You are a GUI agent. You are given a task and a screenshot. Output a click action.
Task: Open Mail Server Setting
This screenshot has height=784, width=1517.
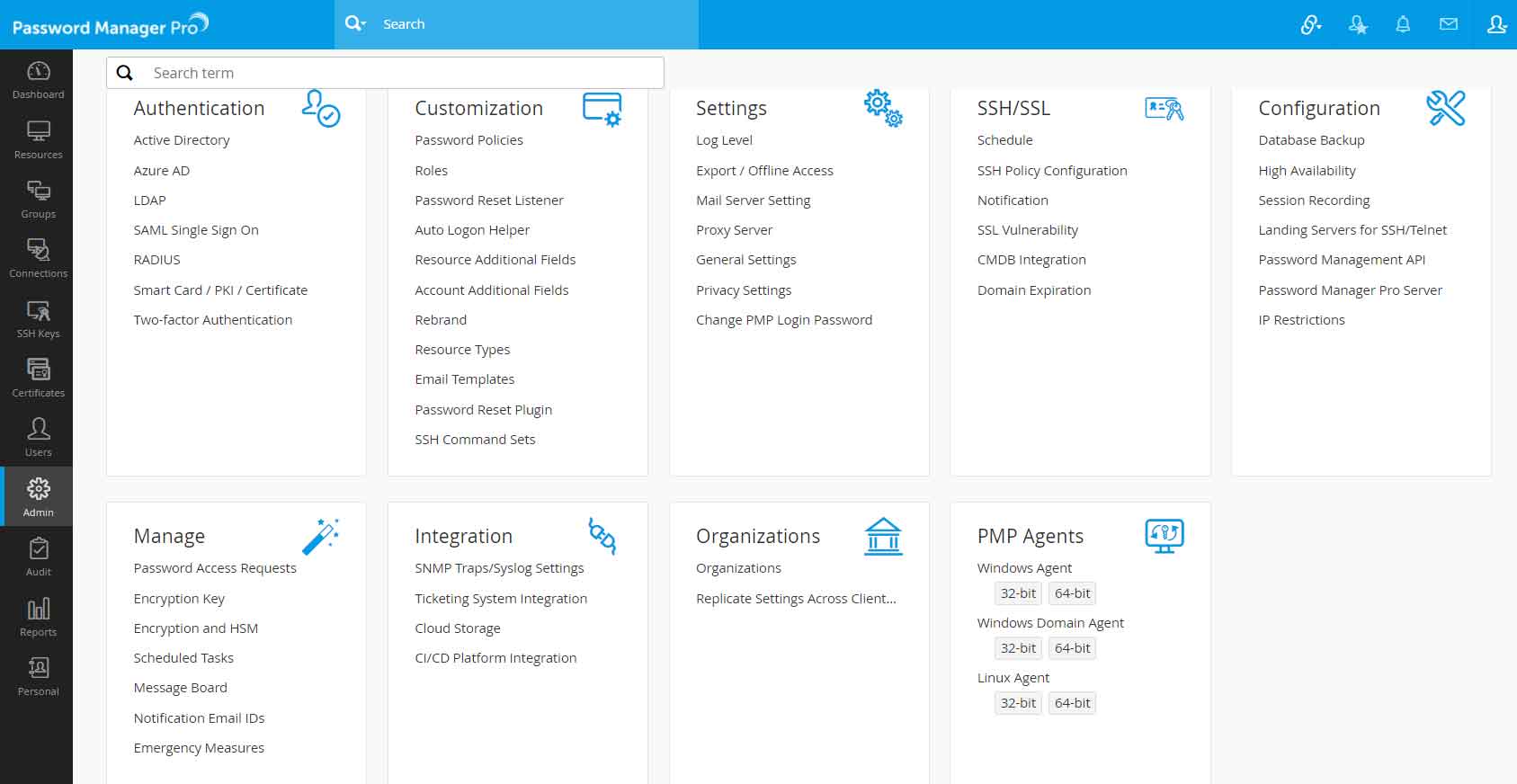(x=754, y=200)
